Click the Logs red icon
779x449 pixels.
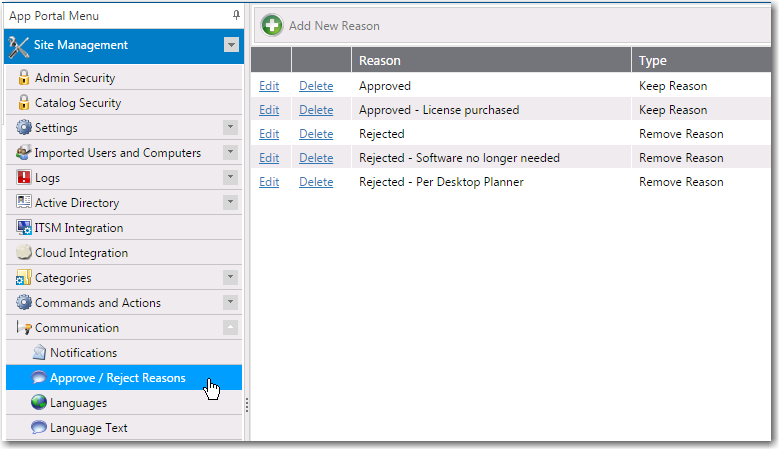[24, 178]
